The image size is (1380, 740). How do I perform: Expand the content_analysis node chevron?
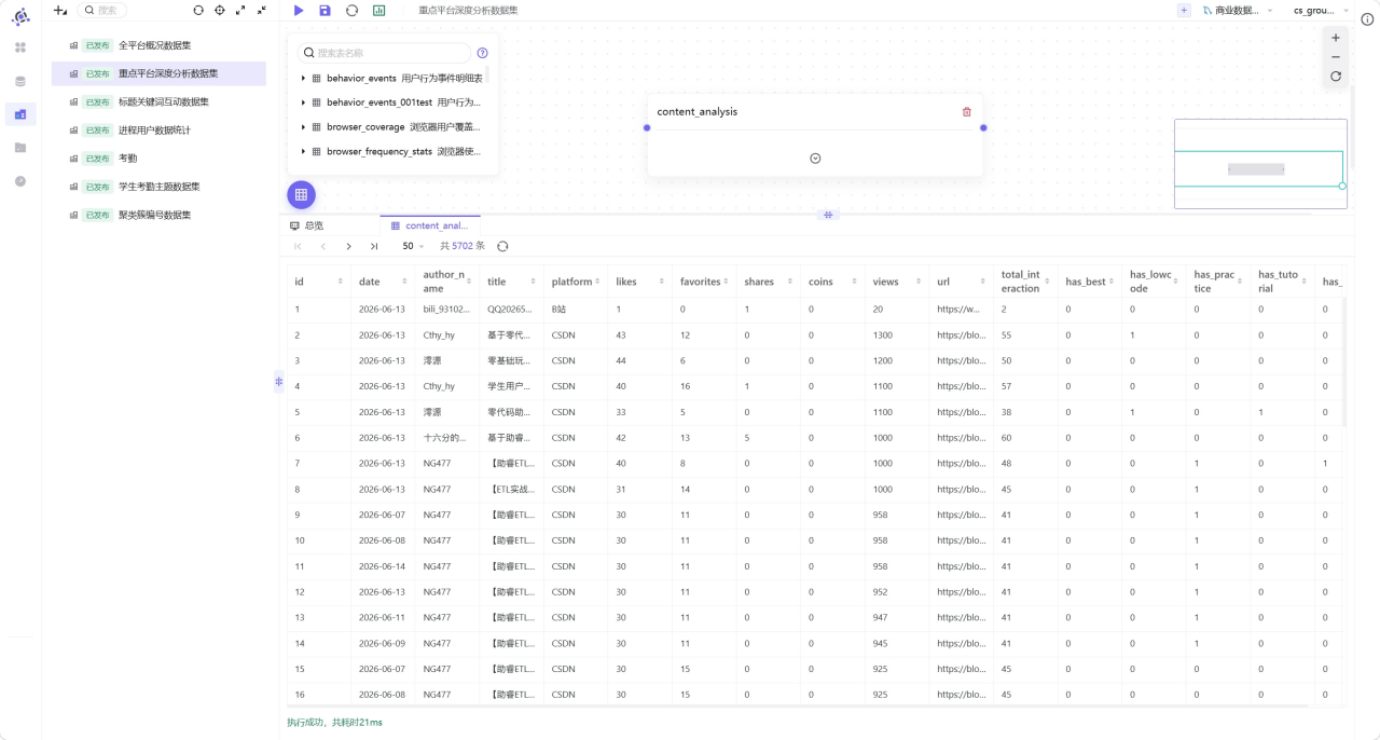[815, 158]
